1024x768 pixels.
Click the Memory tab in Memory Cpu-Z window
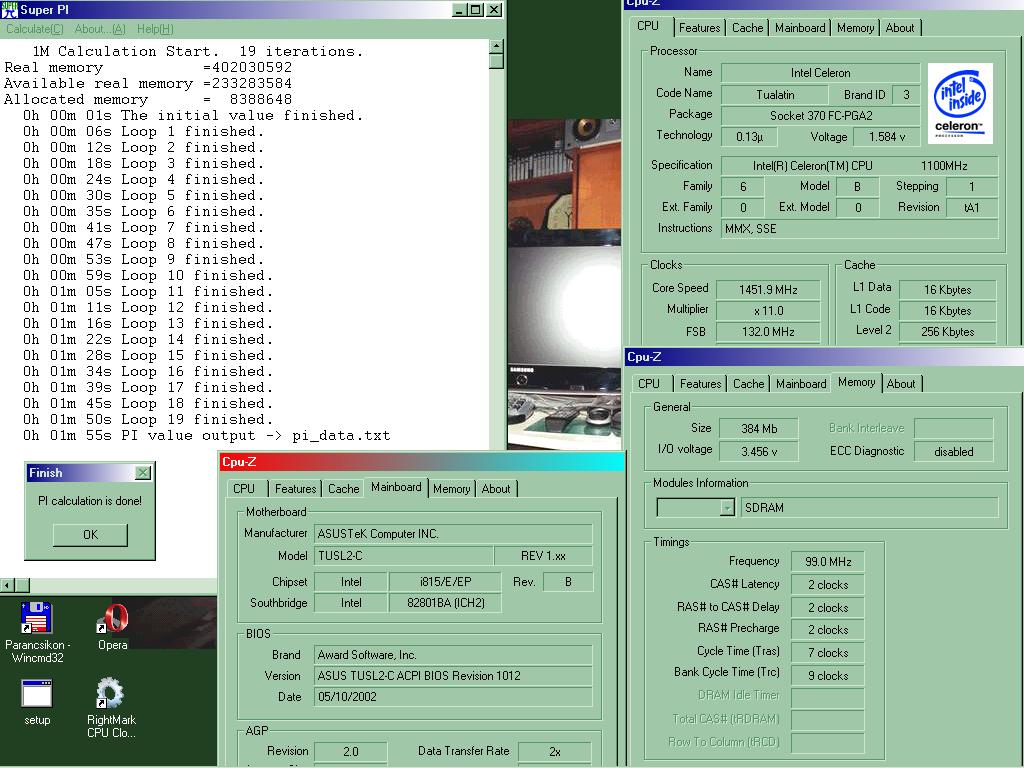856,382
